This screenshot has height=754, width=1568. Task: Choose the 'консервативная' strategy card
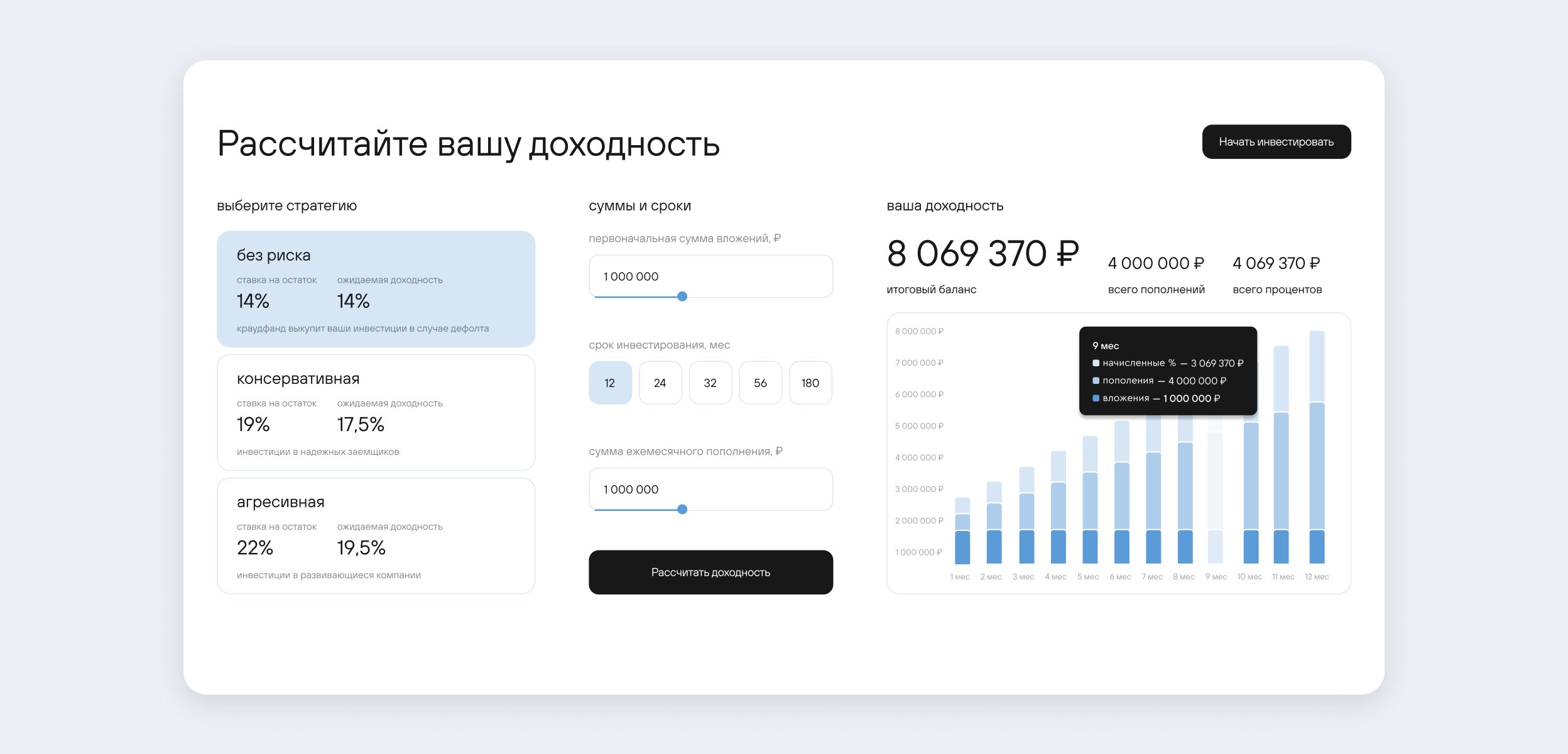(376, 412)
